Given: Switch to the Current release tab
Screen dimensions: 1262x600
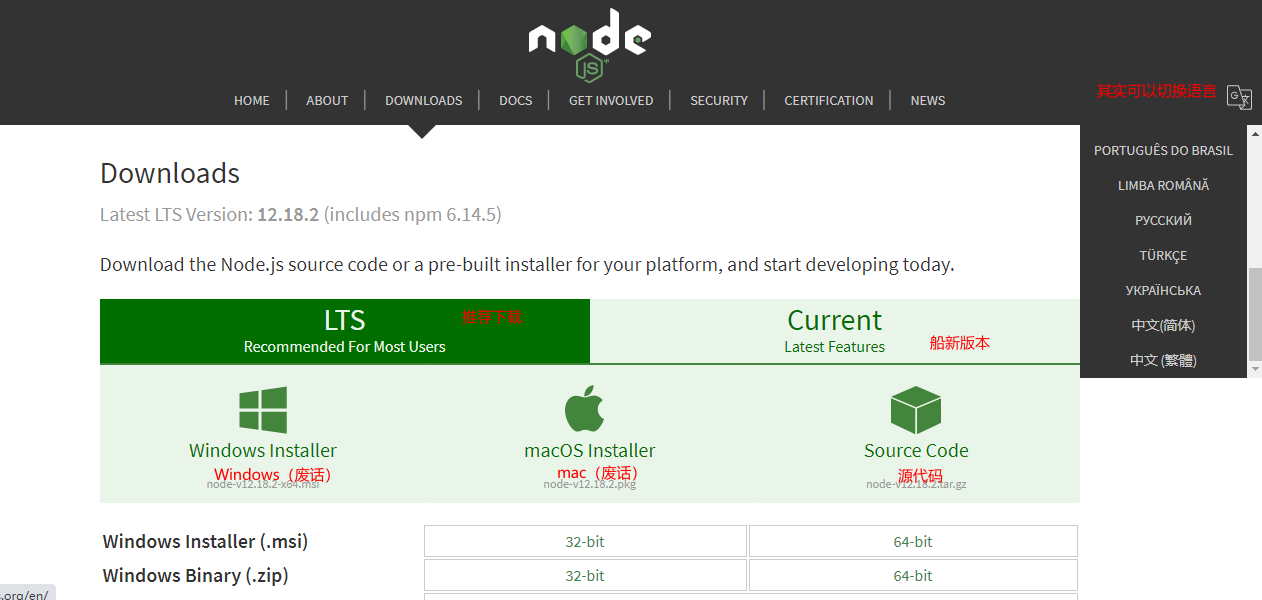Looking at the screenshot, I should [834, 331].
